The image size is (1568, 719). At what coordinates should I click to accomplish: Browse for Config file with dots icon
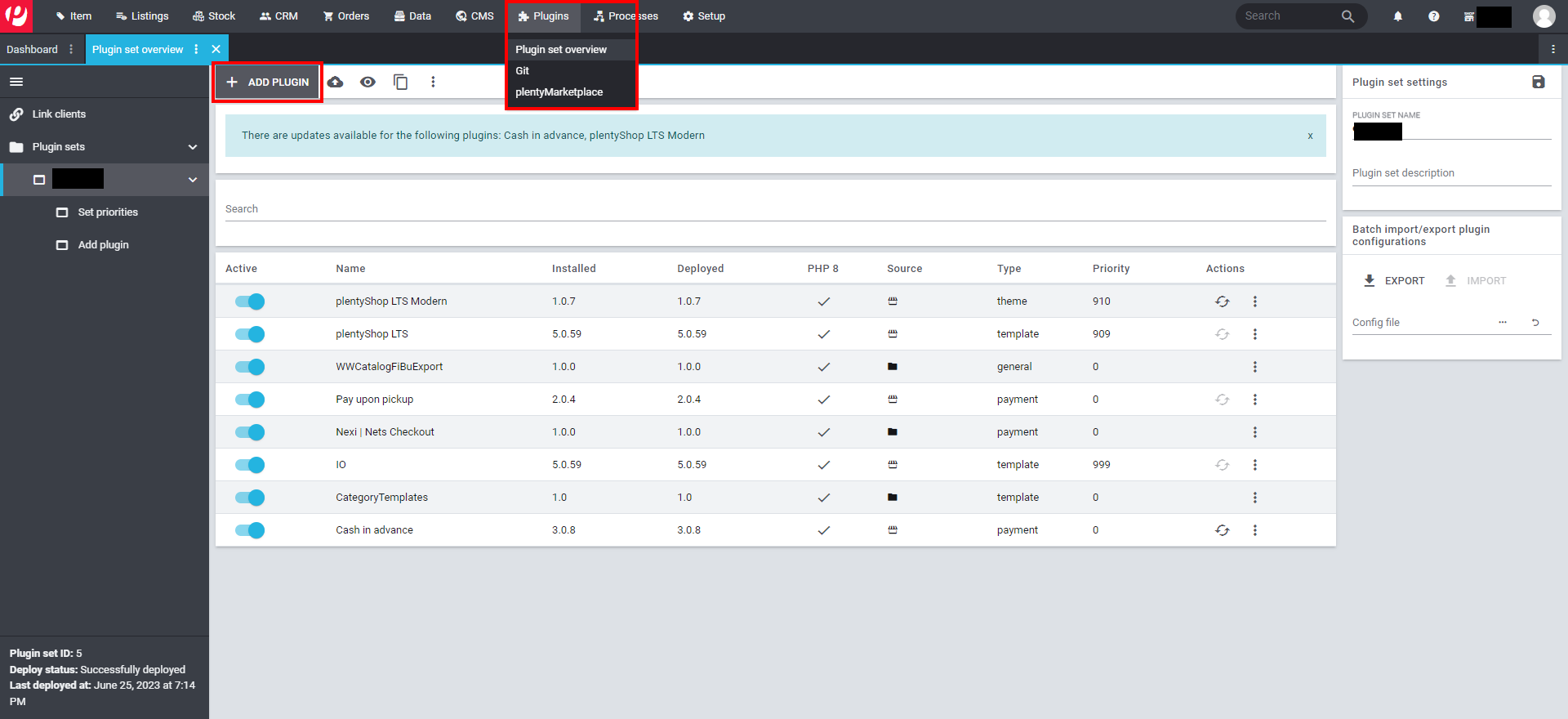tap(1502, 323)
